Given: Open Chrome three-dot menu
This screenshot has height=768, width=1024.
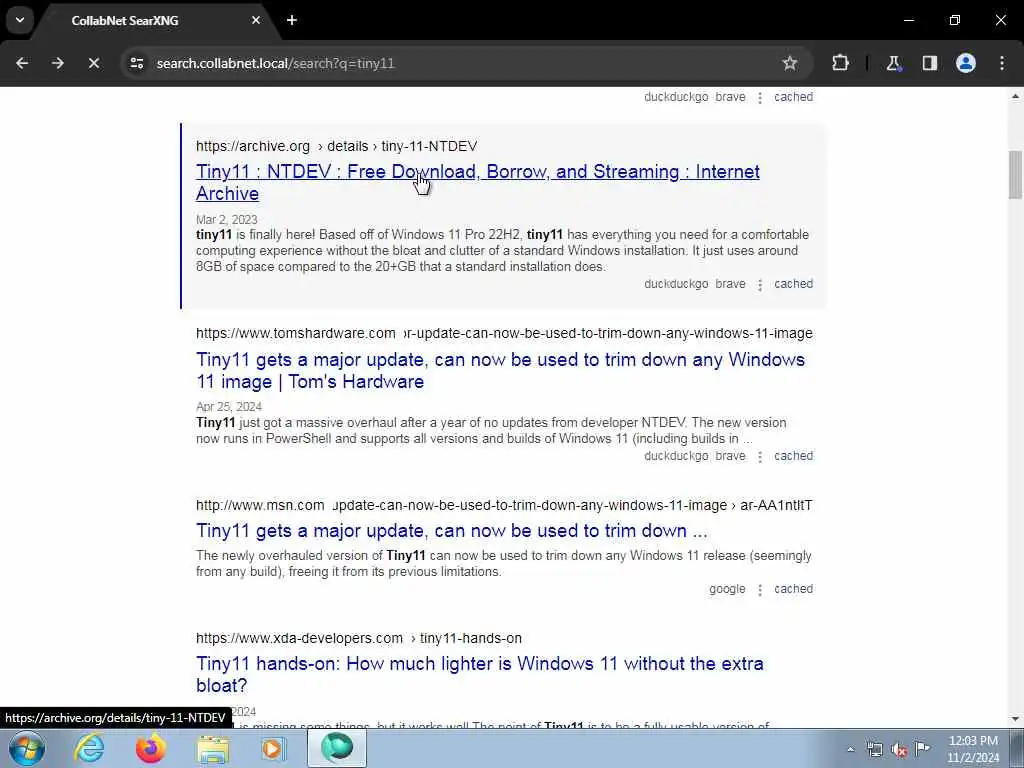Looking at the screenshot, I should [x=1002, y=63].
